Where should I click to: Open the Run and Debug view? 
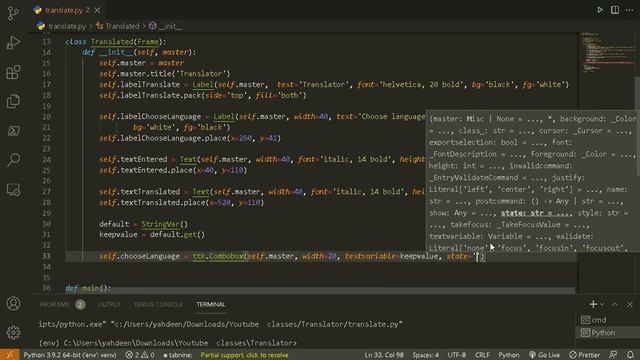point(13,42)
